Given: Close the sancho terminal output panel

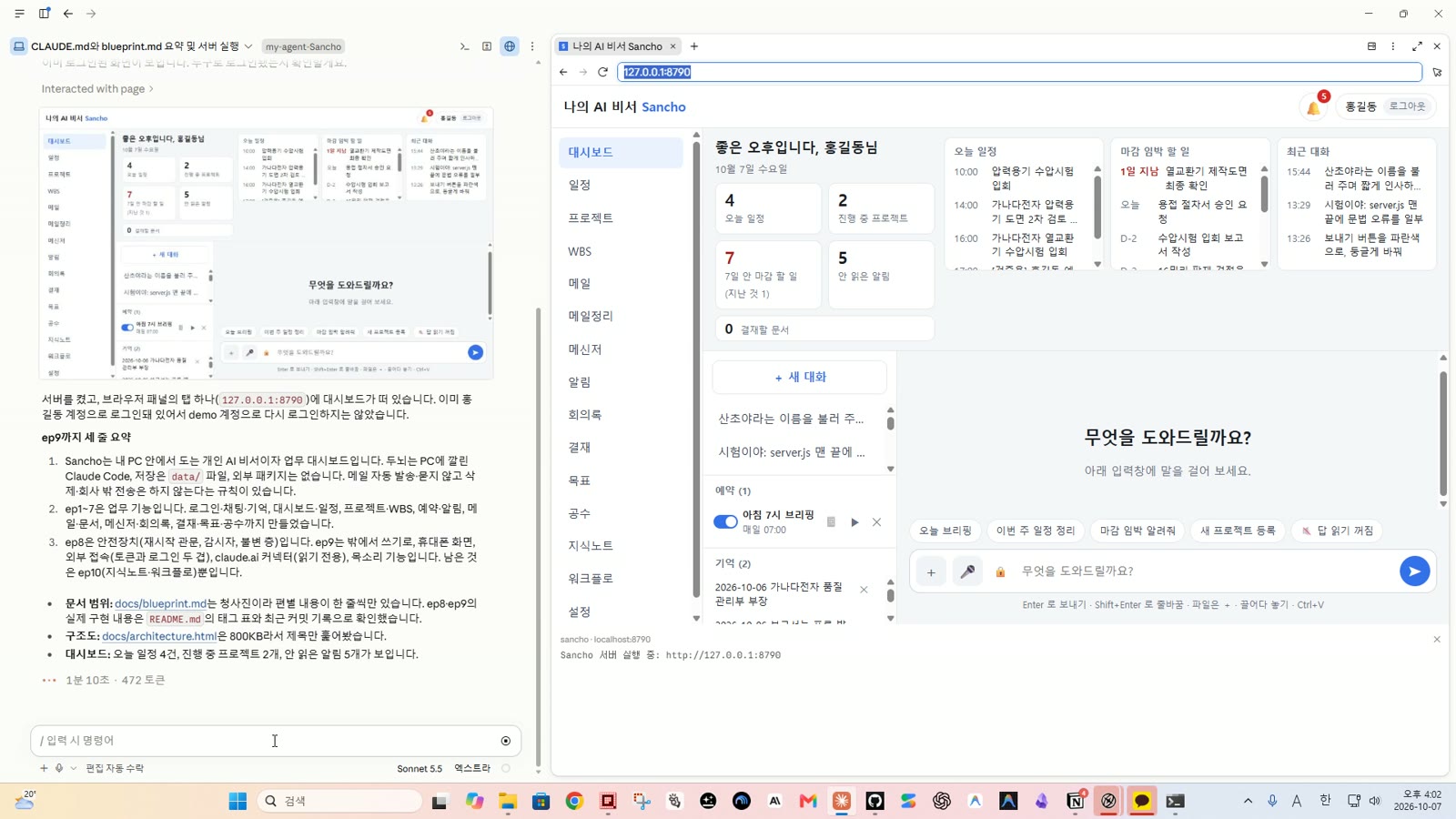Looking at the screenshot, I should (x=1437, y=640).
